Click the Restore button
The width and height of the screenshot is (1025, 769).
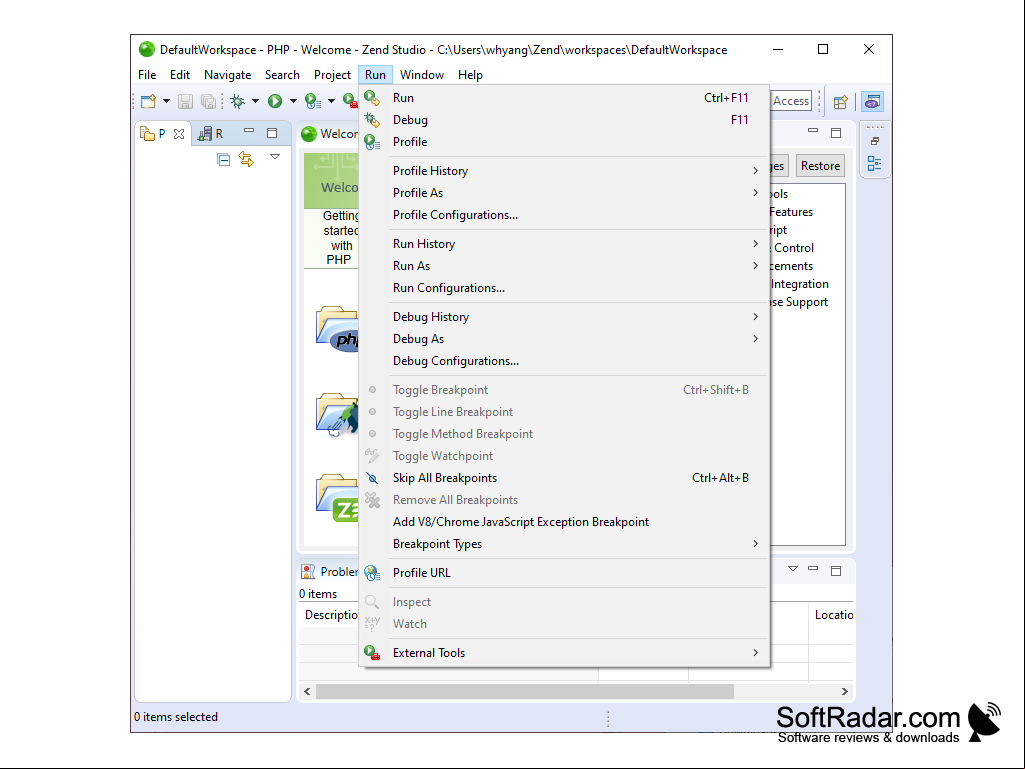tap(820, 166)
